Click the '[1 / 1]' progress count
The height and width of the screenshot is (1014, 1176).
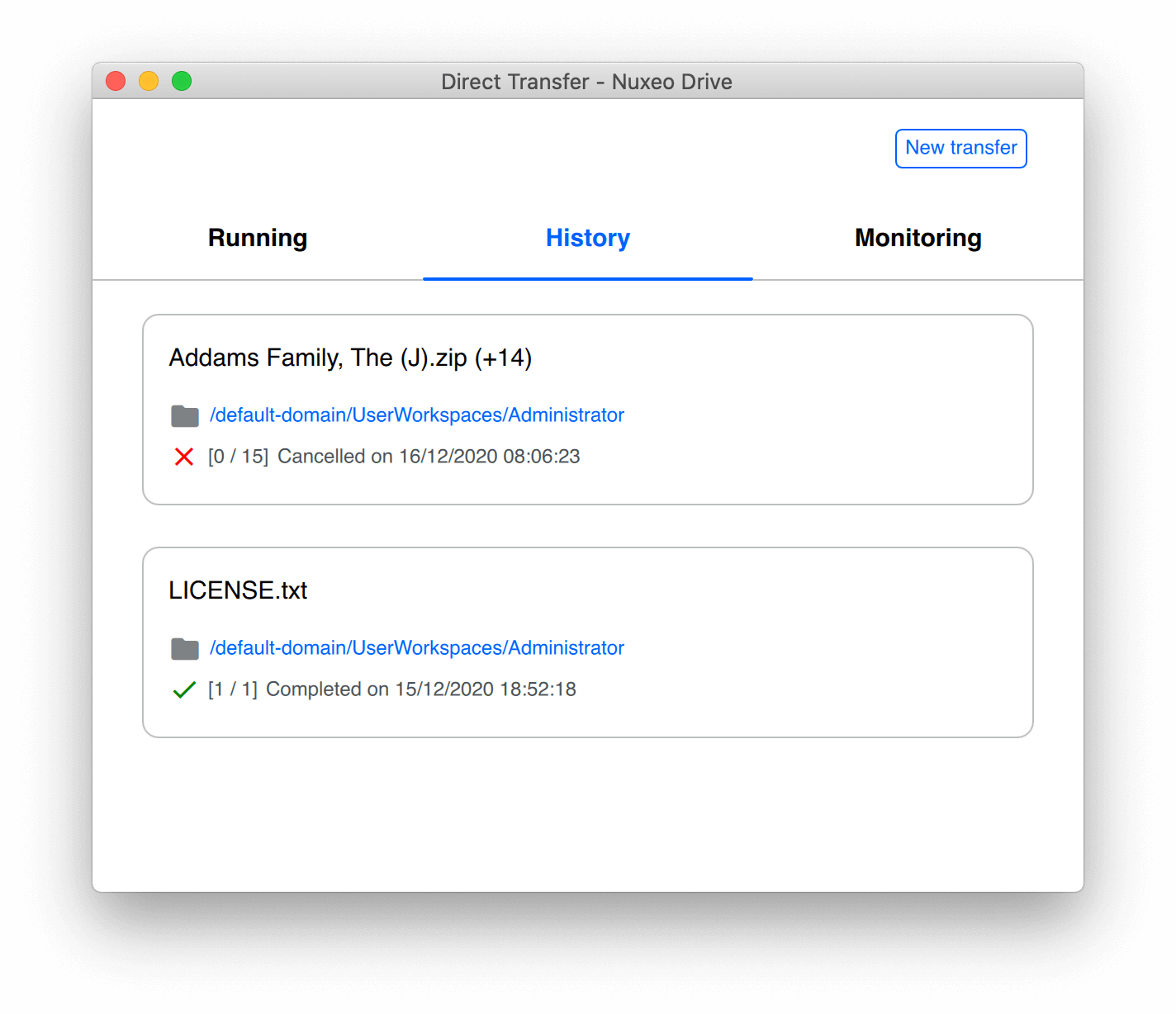(233, 689)
